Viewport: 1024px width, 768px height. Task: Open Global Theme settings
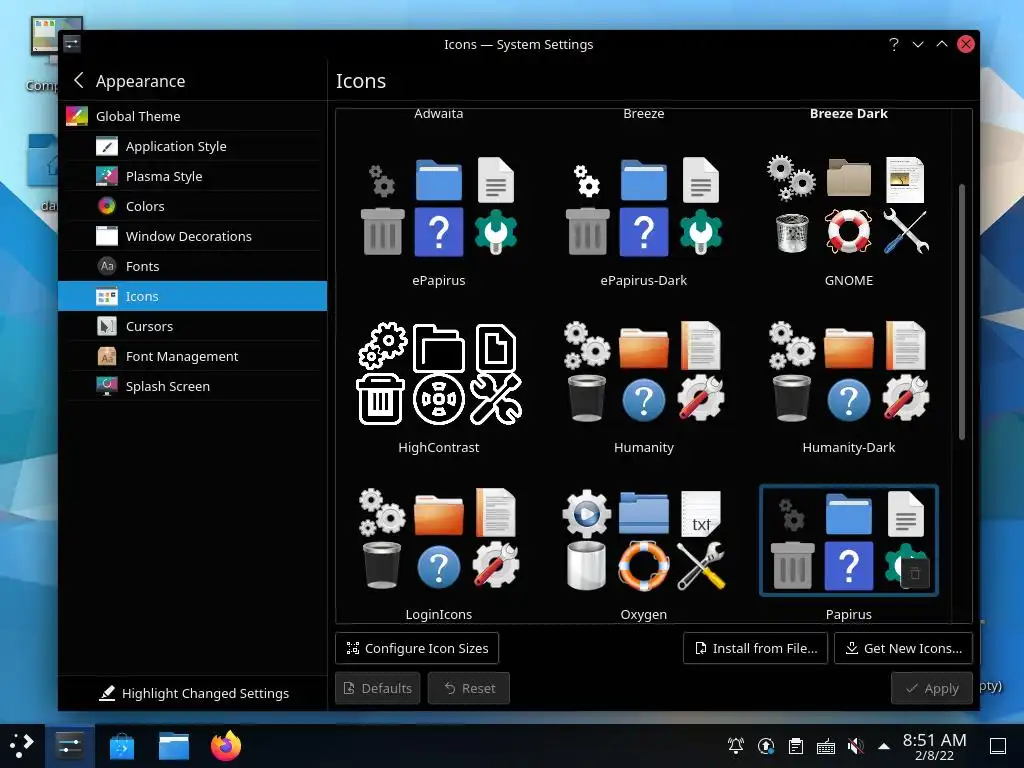193,116
